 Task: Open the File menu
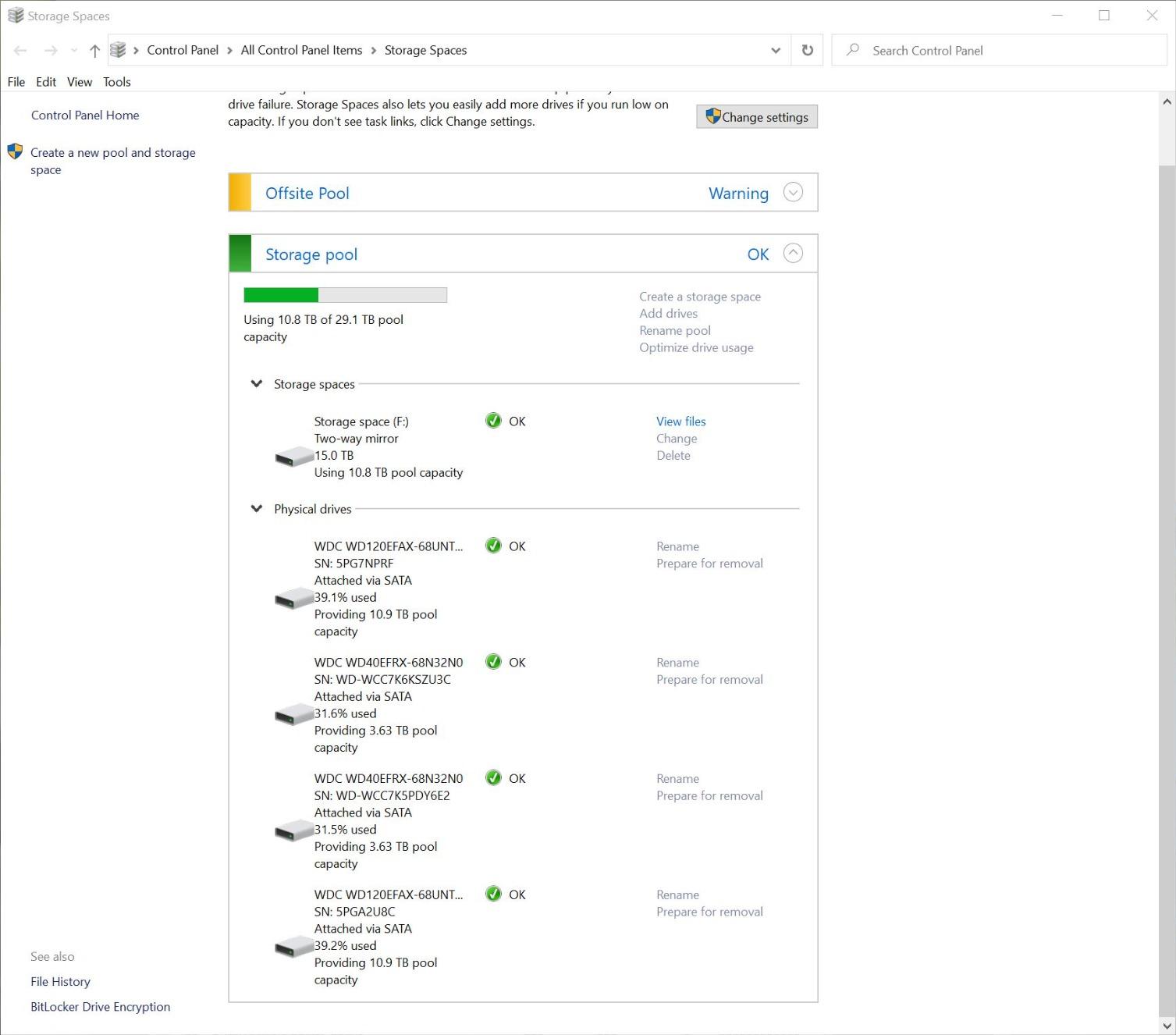click(16, 82)
